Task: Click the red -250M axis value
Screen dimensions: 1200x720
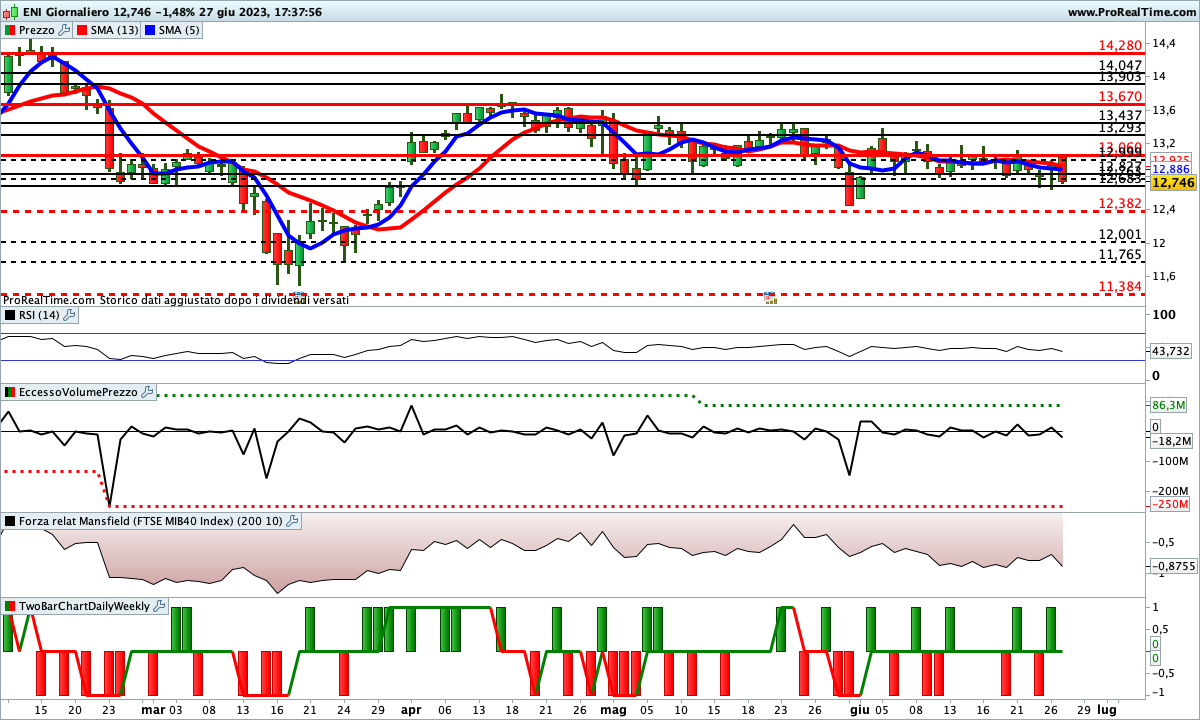Action: tap(1170, 505)
